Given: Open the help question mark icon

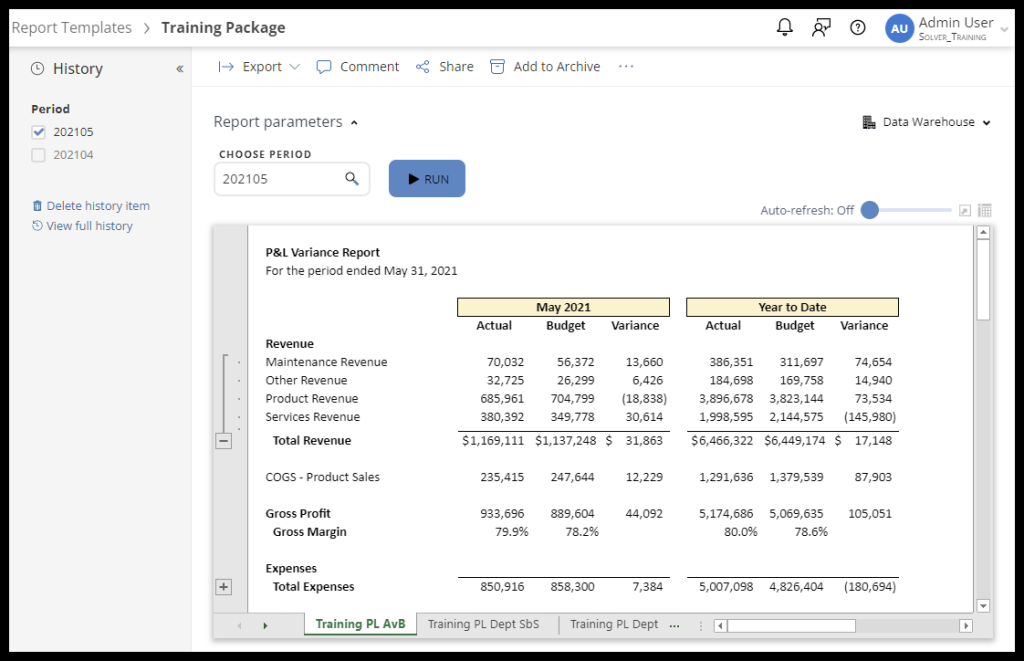Looking at the screenshot, I should click(x=857, y=28).
